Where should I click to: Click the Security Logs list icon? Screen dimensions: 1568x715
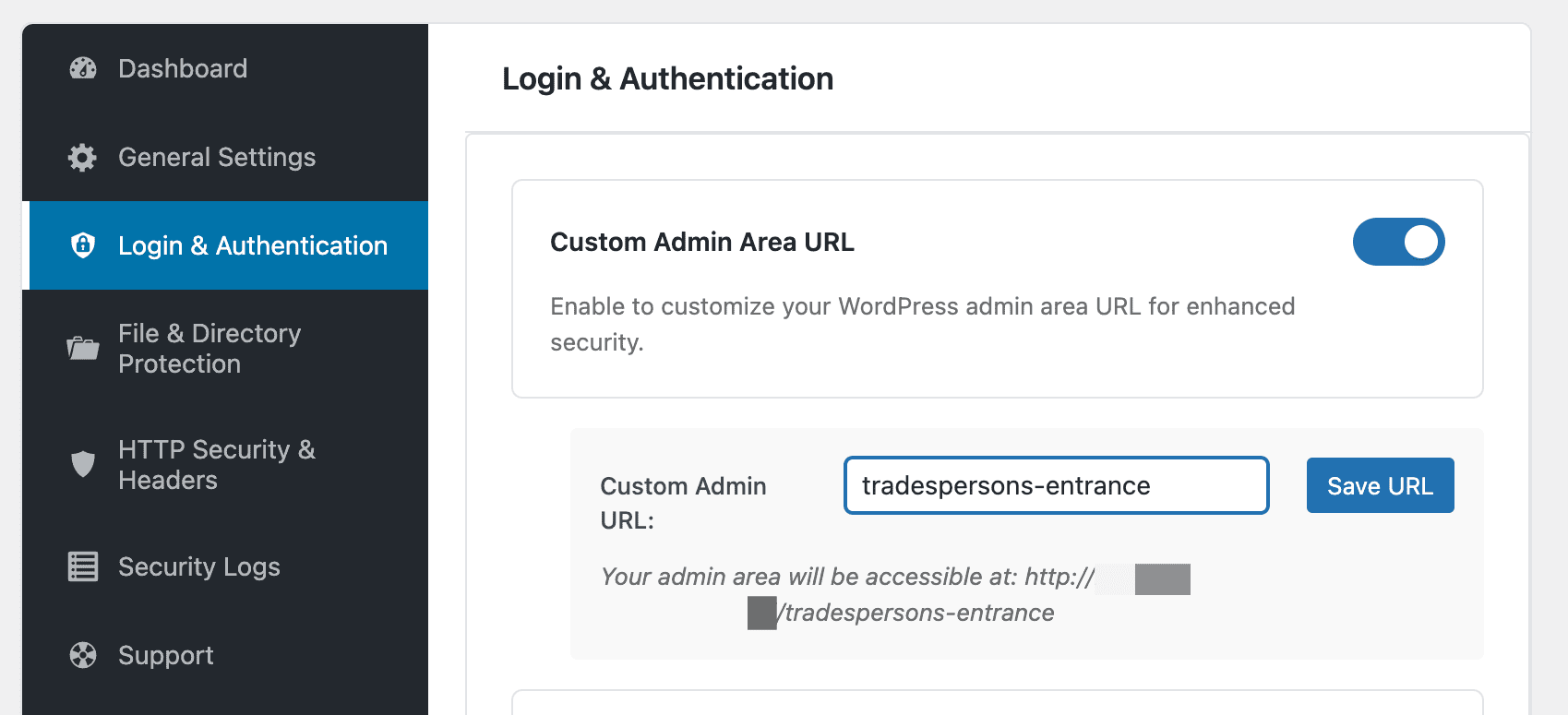pos(83,566)
